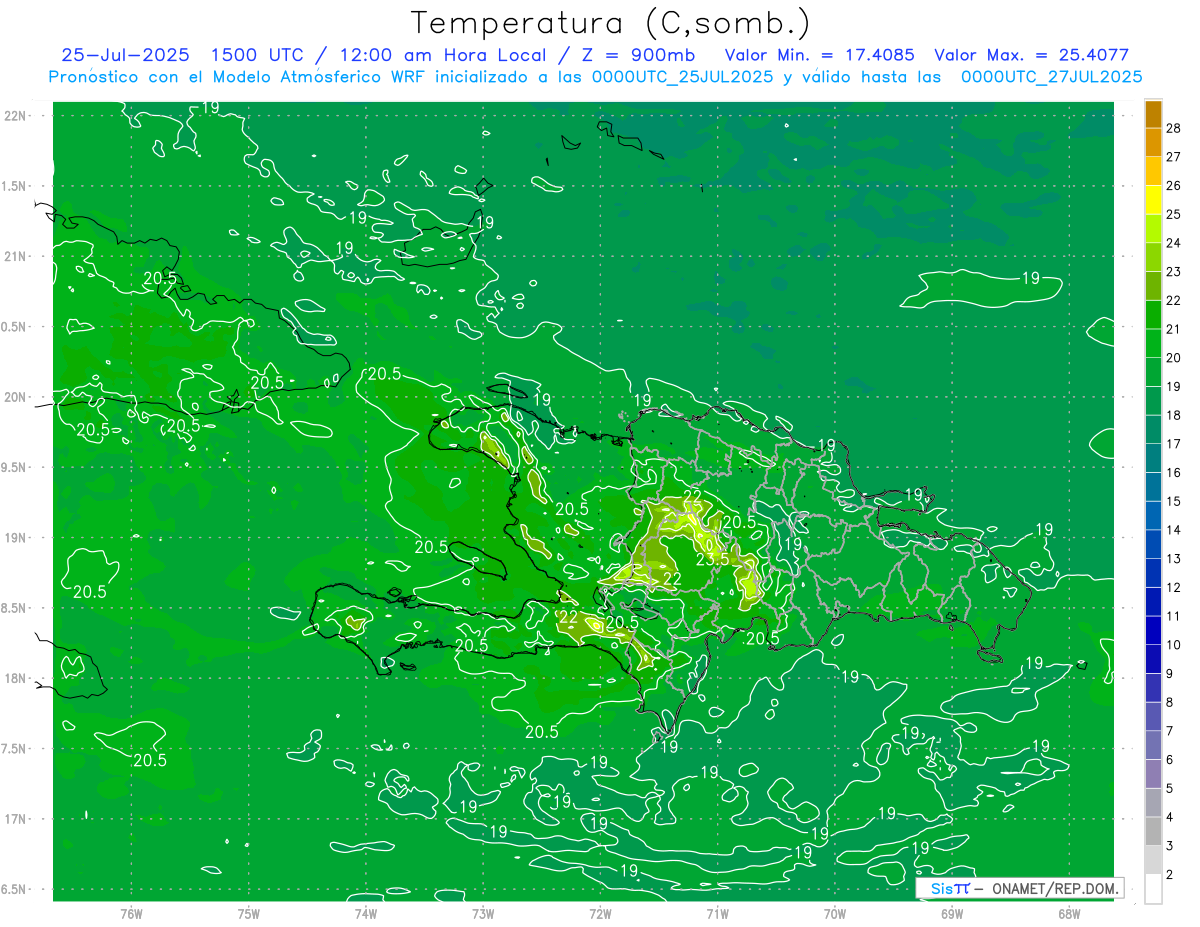
Task: Click the green swatch between 20 and 21
Action: point(1153,343)
